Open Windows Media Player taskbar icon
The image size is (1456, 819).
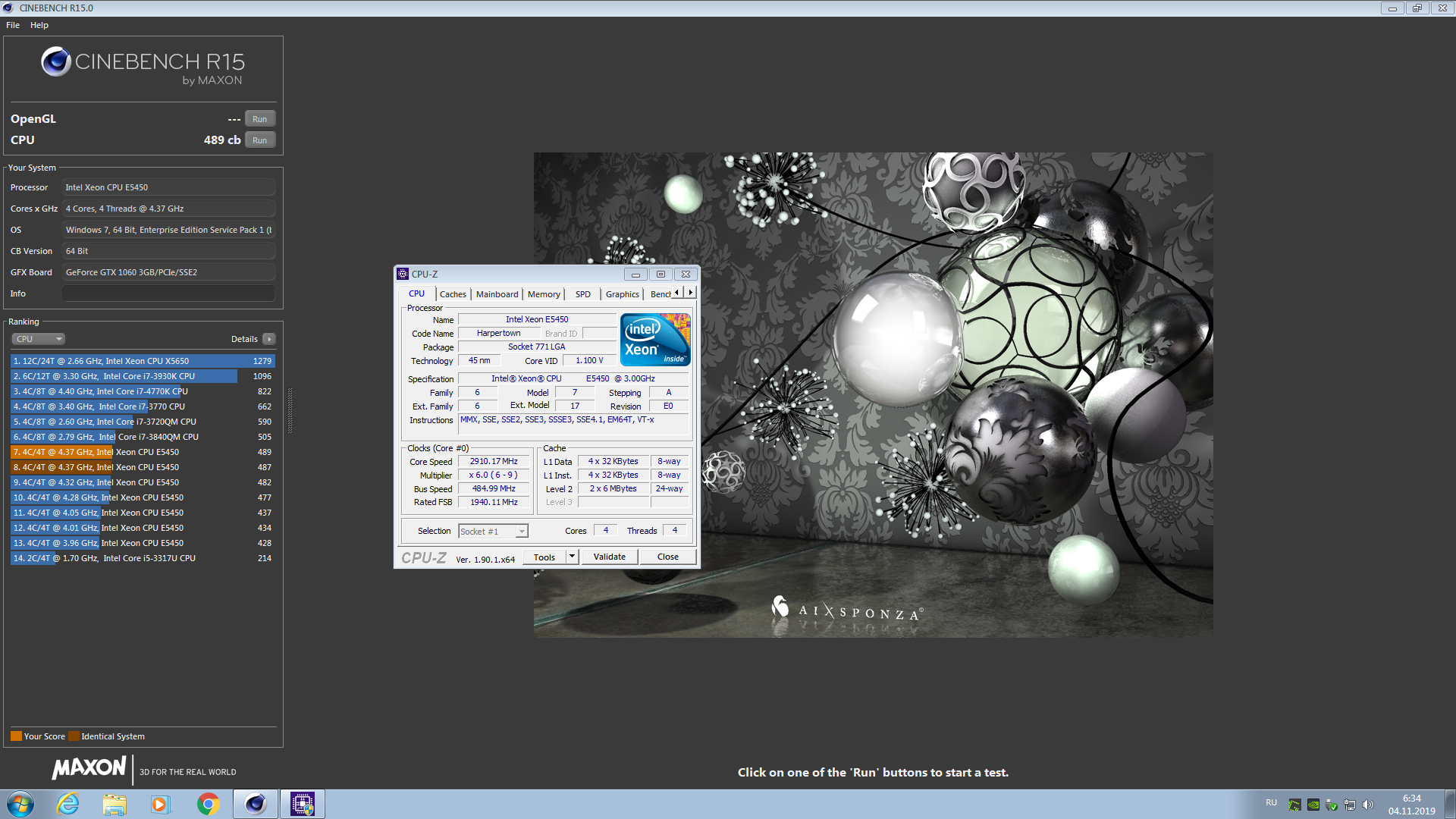(x=160, y=804)
